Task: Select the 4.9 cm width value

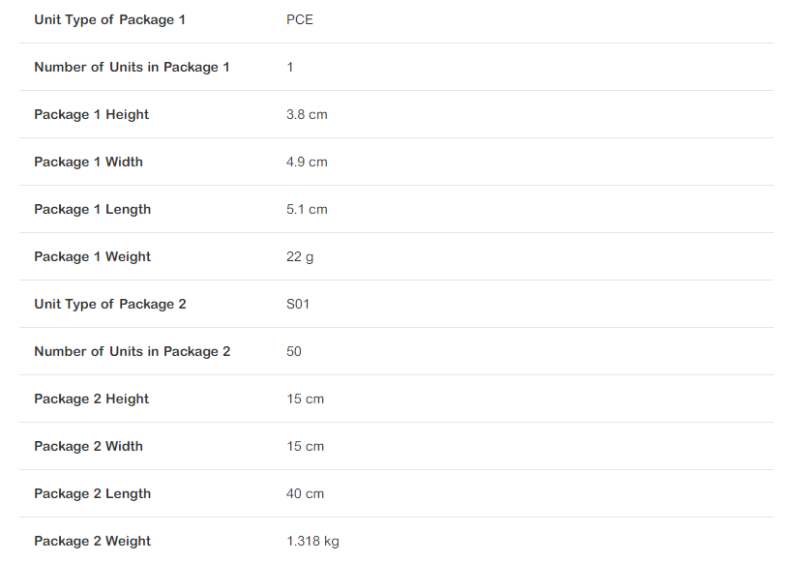Action: point(306,162)
